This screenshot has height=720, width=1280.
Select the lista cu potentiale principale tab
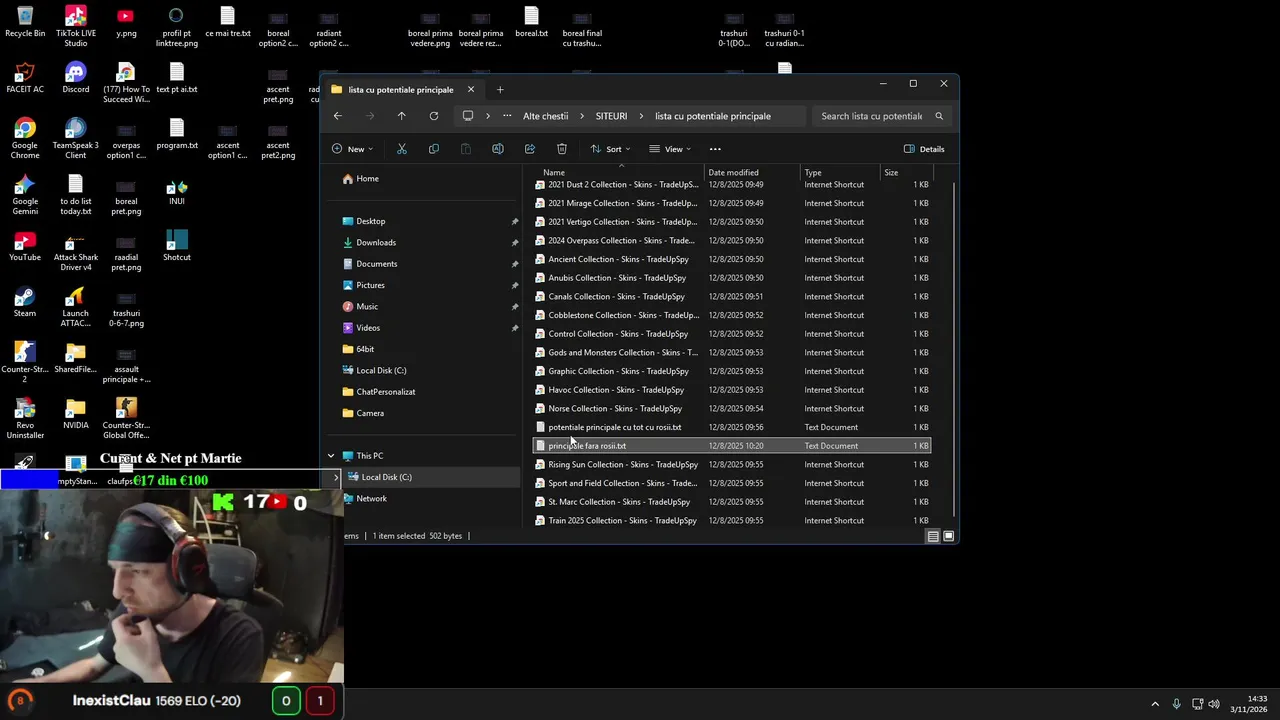click(401, 90)
